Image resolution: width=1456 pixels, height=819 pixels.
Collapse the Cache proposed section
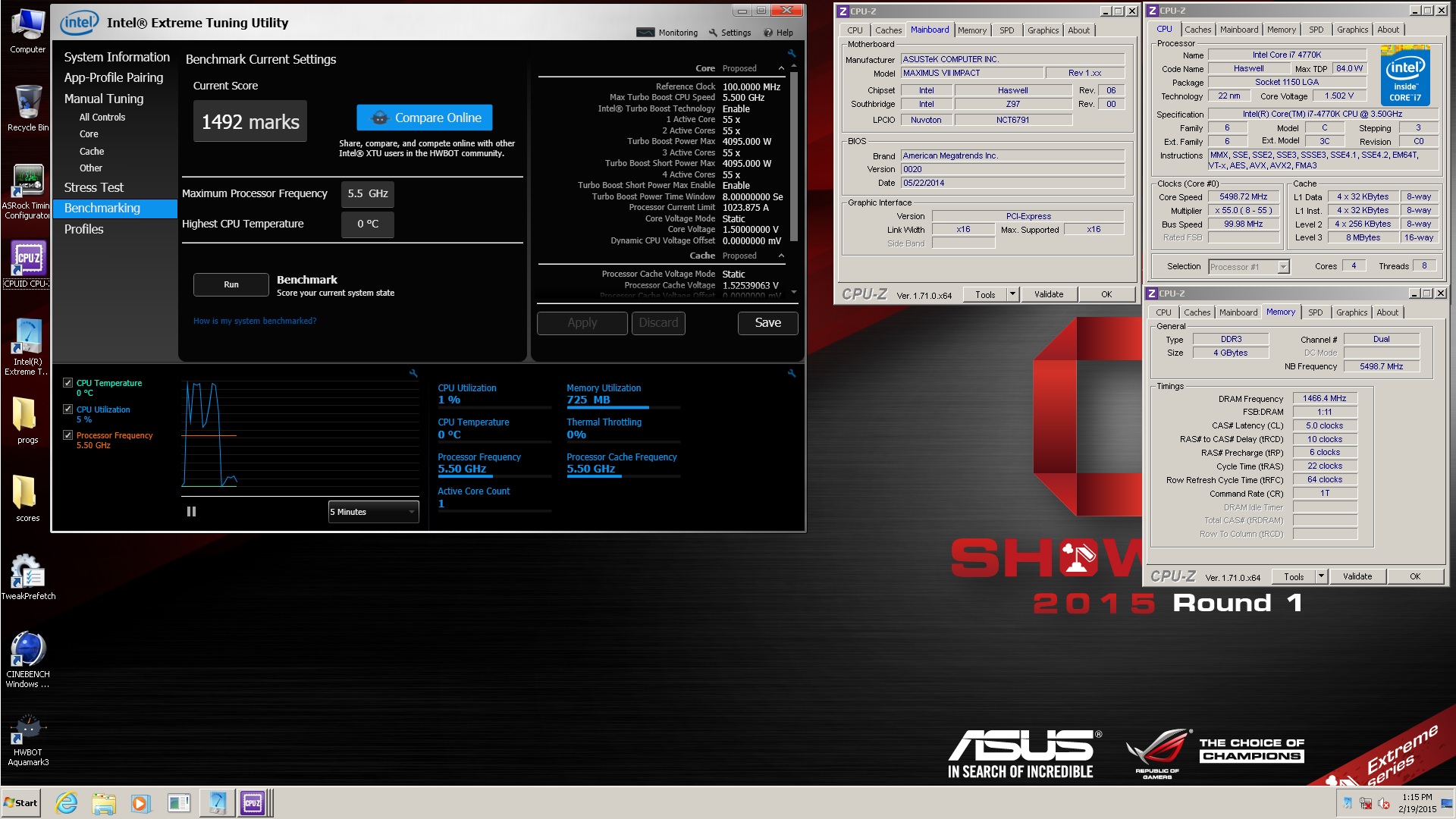tap(781, 256)
